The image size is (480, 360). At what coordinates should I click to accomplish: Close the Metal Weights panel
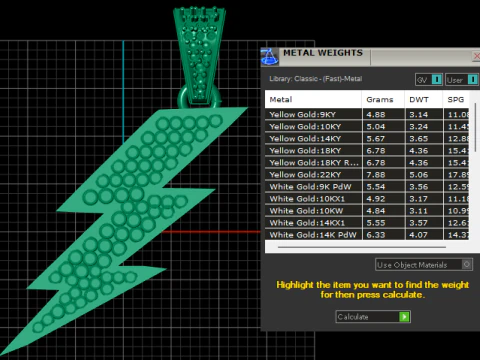477,56
